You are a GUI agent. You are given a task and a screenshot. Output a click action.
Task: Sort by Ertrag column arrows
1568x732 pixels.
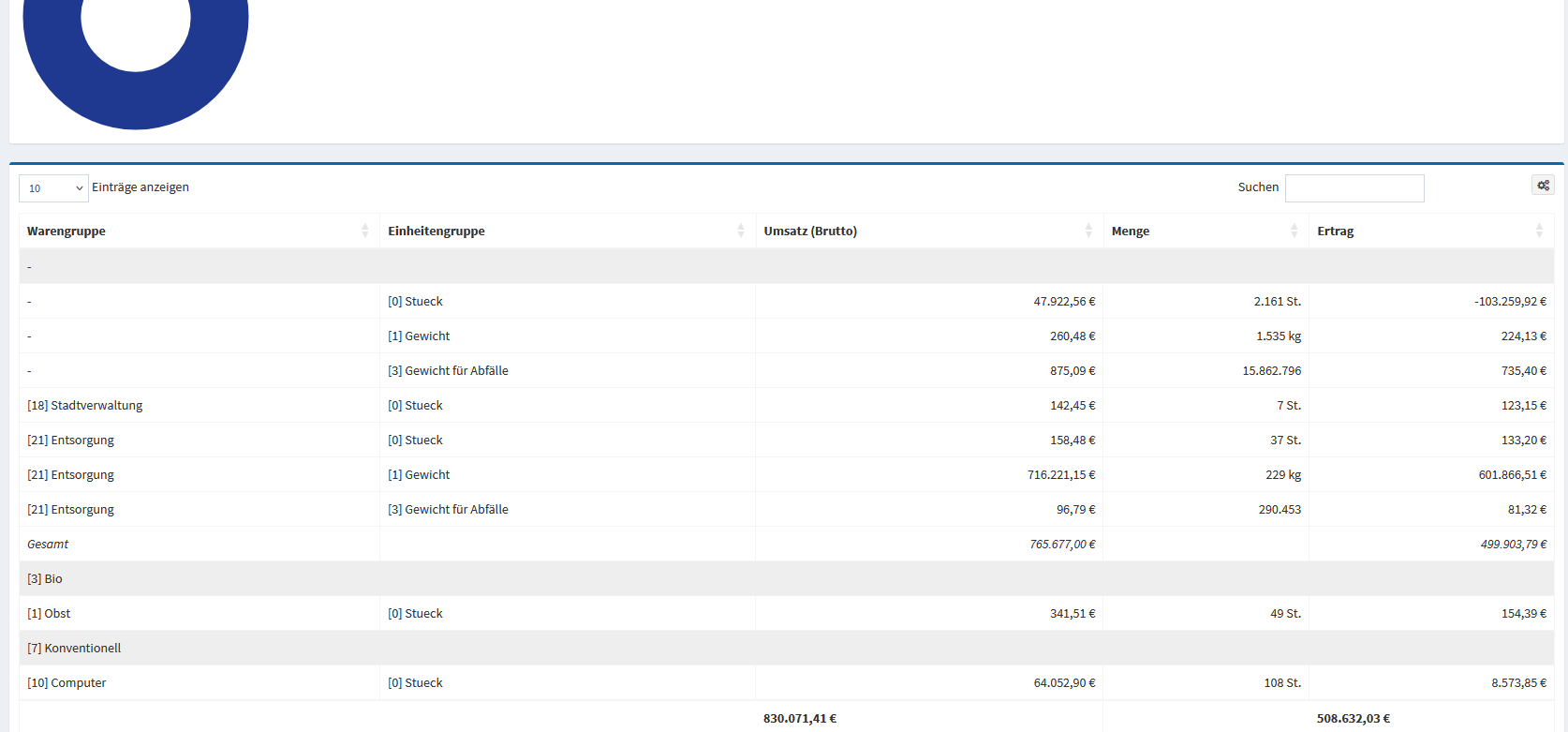coord(1539,231)
